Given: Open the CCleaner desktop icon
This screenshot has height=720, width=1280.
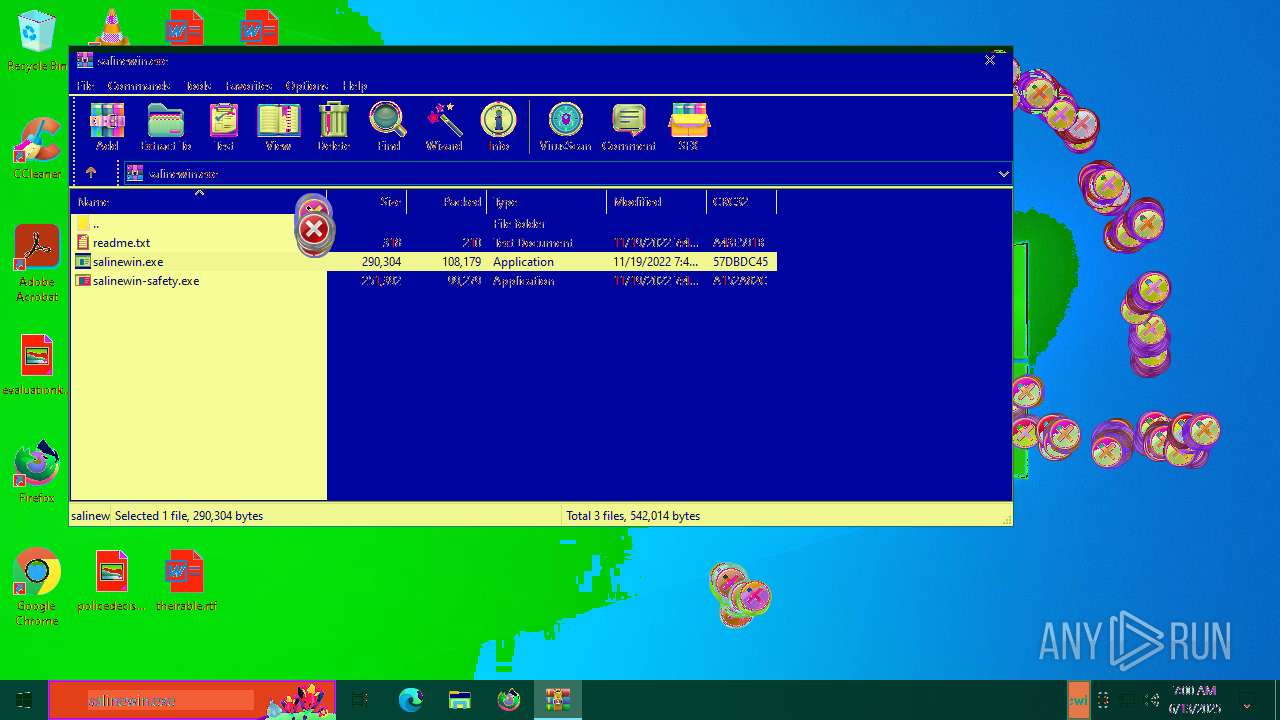Looking at the screenshot, I should [37, 149].
